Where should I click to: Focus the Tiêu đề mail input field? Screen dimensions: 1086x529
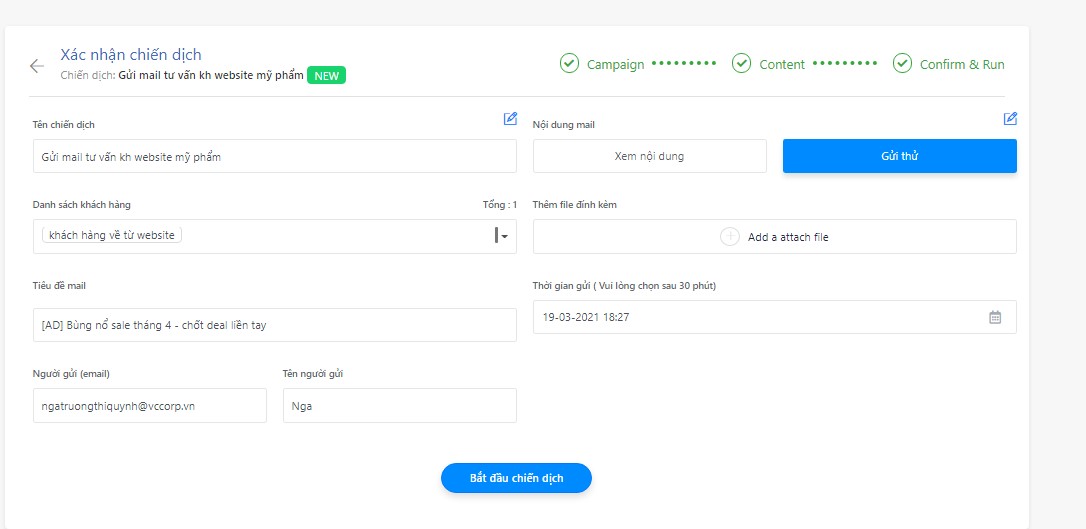point(275,325)
